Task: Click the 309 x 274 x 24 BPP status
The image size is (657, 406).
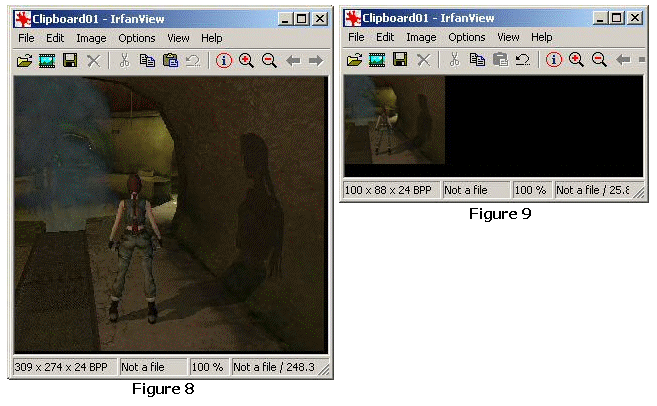Action: click(65, 367)
